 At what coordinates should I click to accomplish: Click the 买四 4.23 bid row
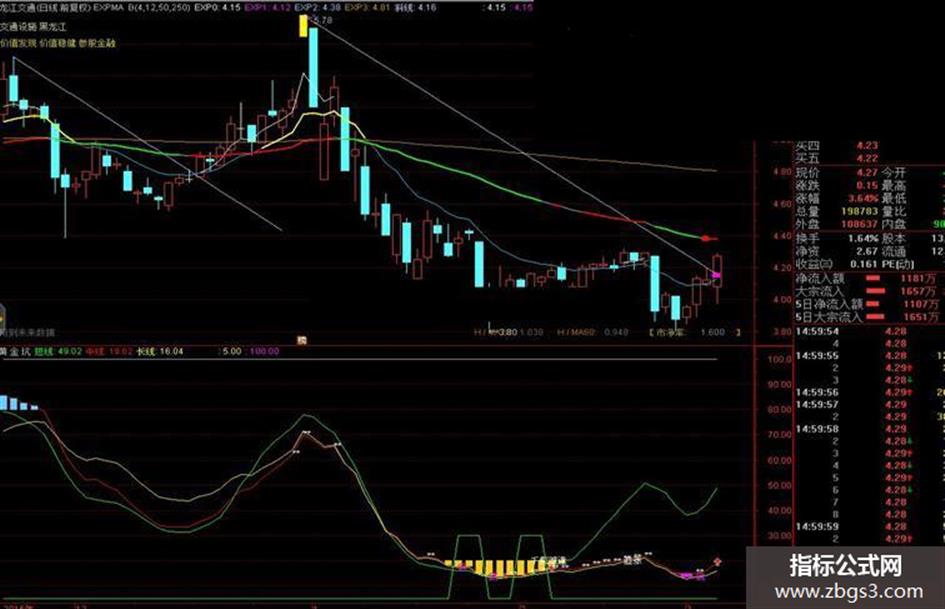837,145
